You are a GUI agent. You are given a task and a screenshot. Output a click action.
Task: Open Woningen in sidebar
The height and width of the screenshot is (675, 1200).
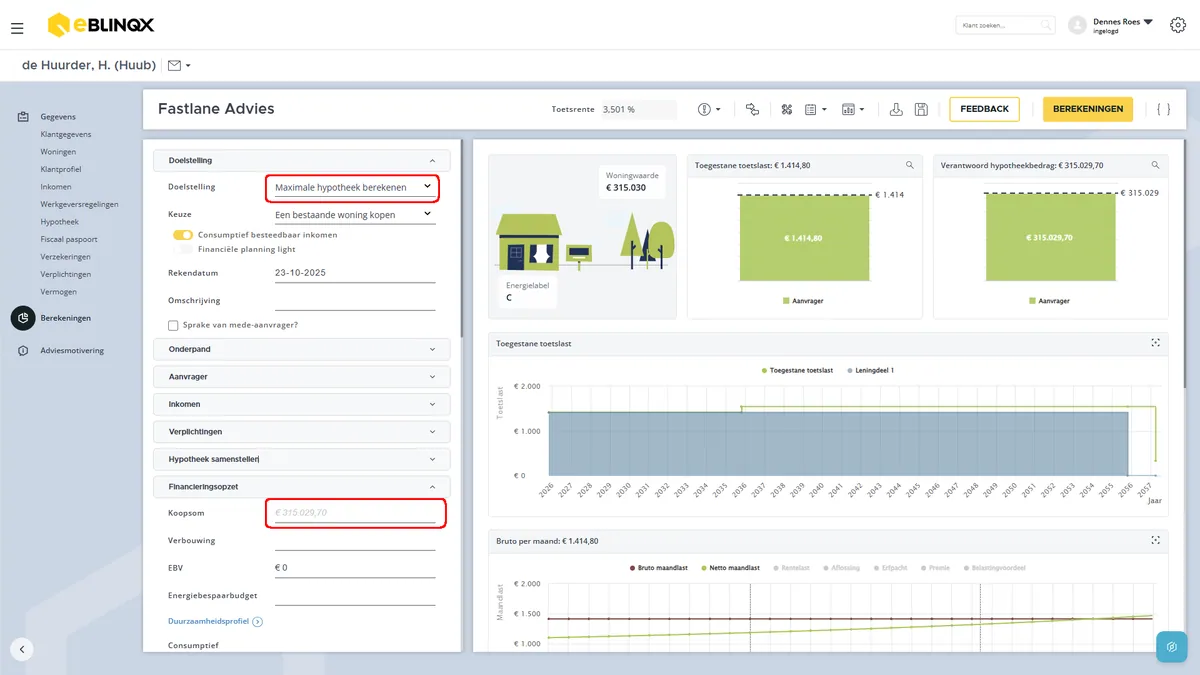[x=58, y=152]
